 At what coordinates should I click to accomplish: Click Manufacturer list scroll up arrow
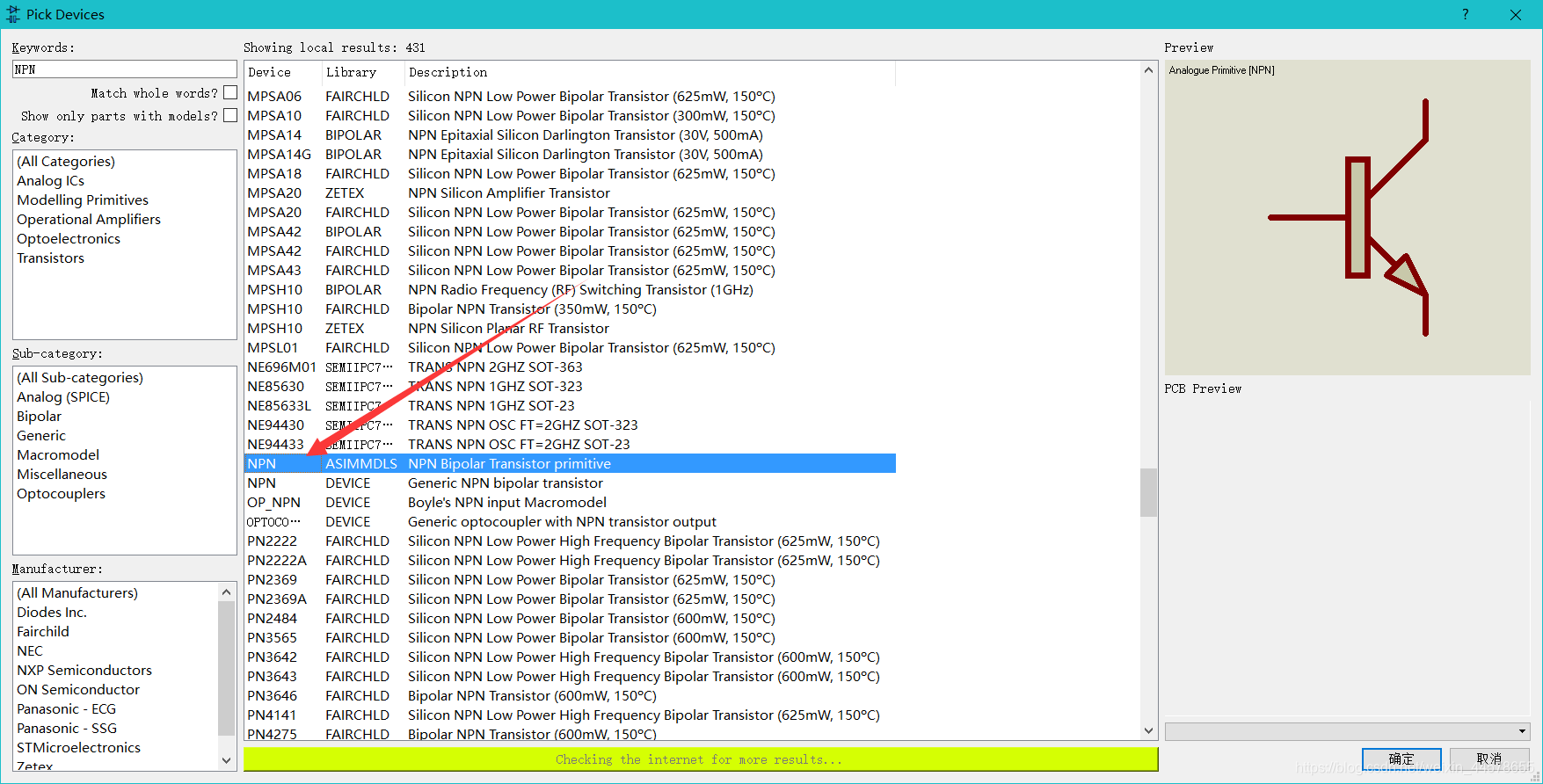click(227, 592)
